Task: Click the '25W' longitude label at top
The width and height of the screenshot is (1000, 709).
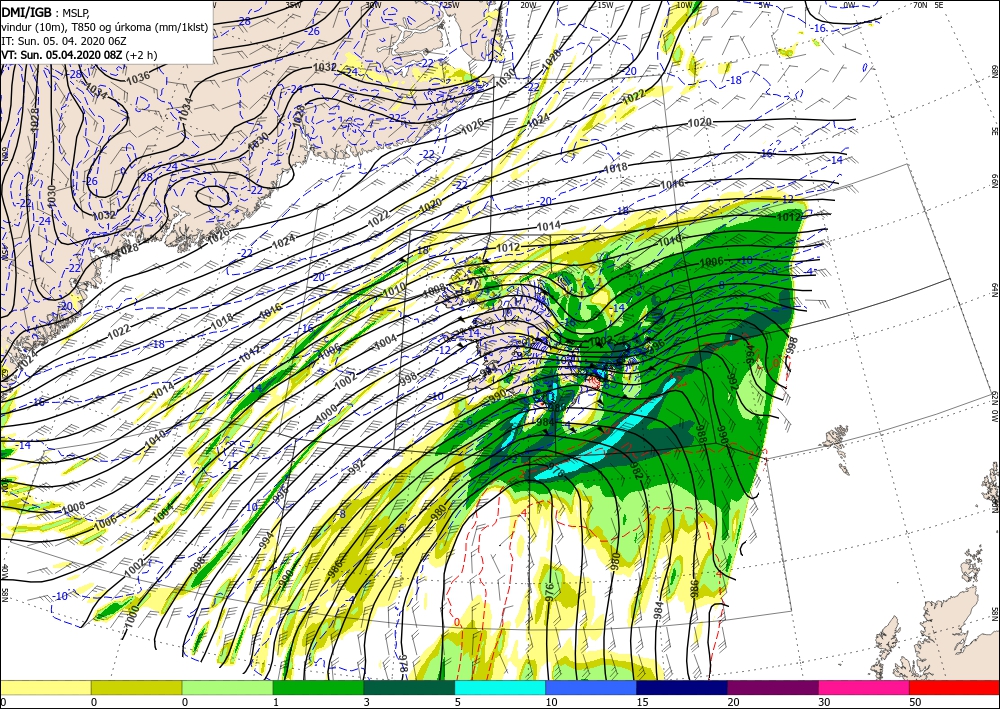Action: click(450, 4)
